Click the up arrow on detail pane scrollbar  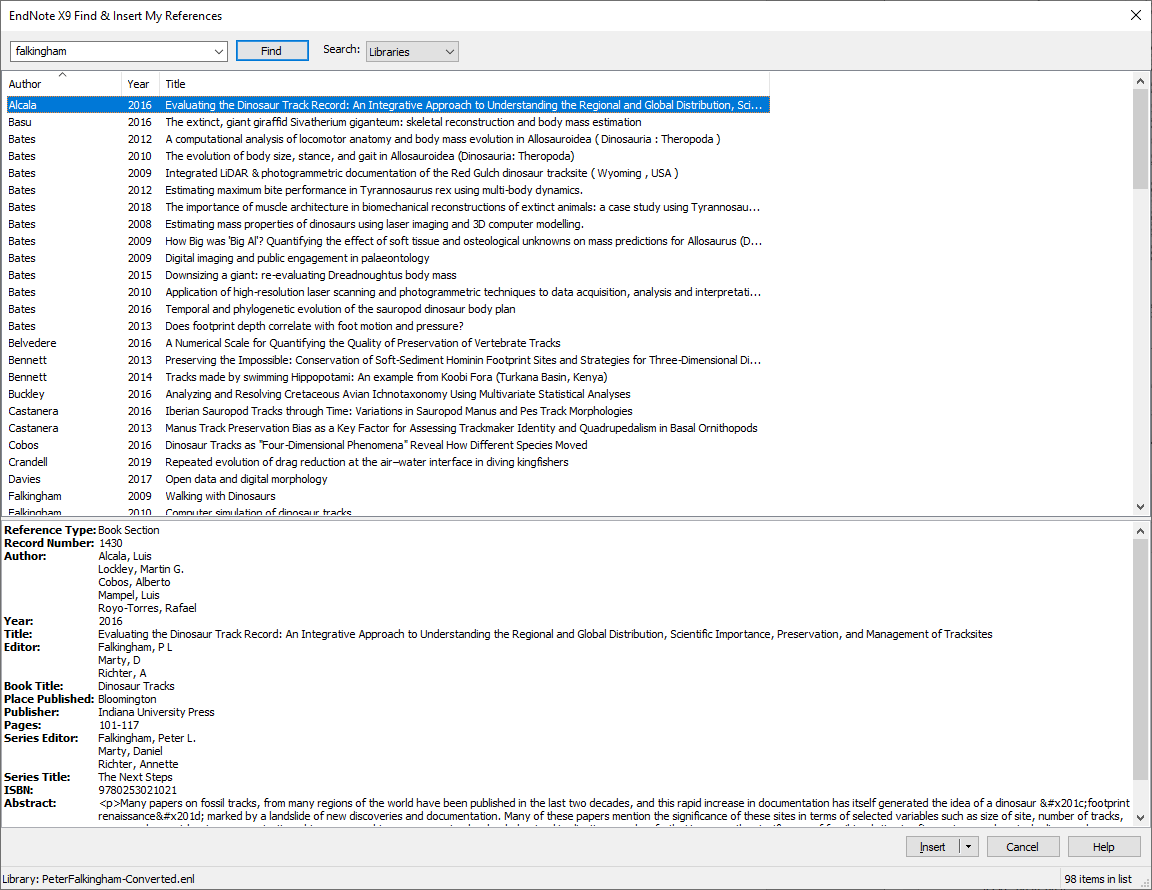(x=1141, y=530)
